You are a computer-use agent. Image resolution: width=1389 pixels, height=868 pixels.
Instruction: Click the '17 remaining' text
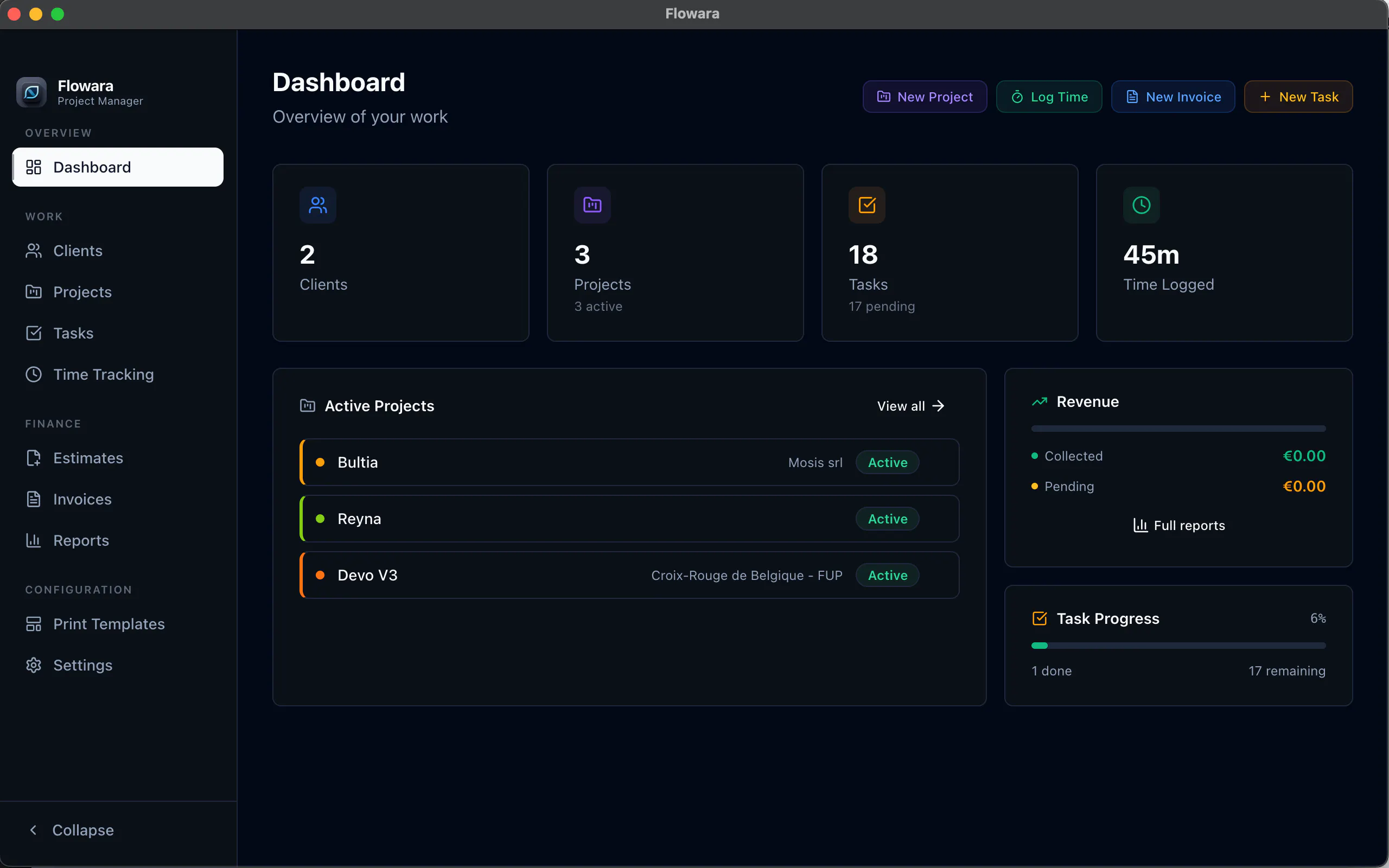[x=1287, y=671]
